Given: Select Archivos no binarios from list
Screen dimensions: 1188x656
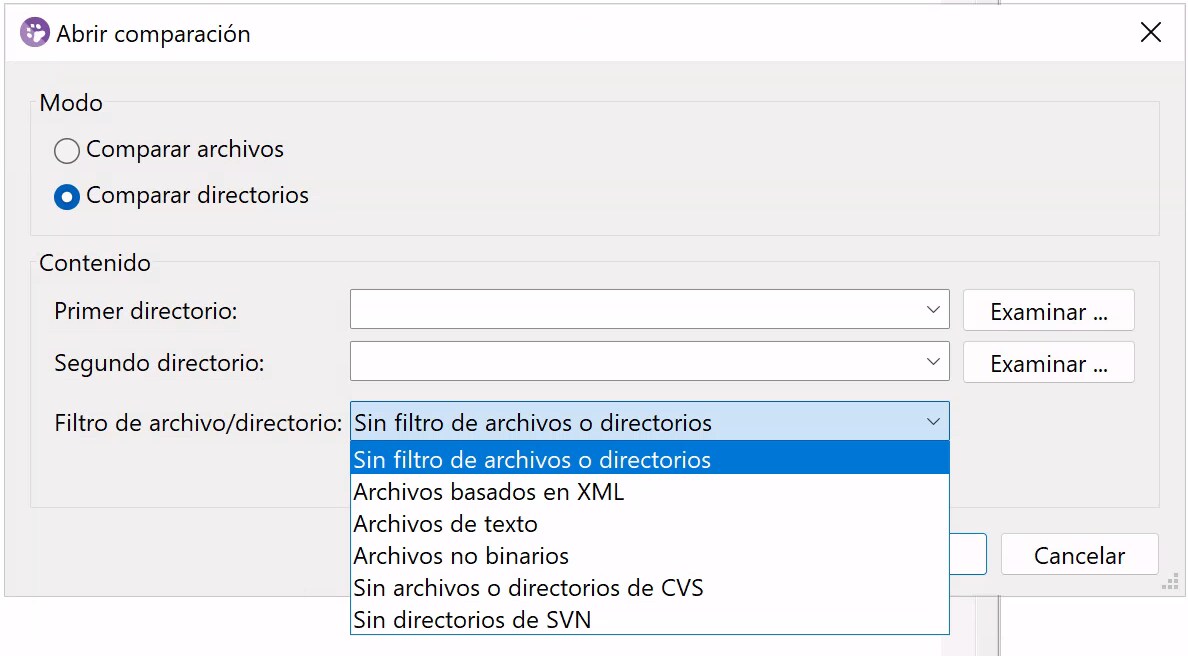Looking at the screenshot, I should (x=461, y=556).
